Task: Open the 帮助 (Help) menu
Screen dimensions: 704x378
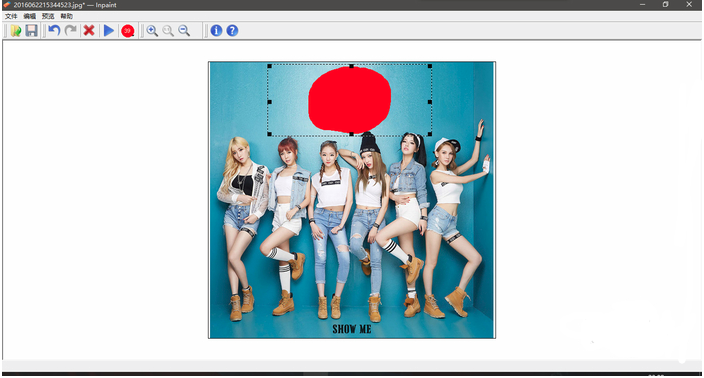Action: pos(66,16)
